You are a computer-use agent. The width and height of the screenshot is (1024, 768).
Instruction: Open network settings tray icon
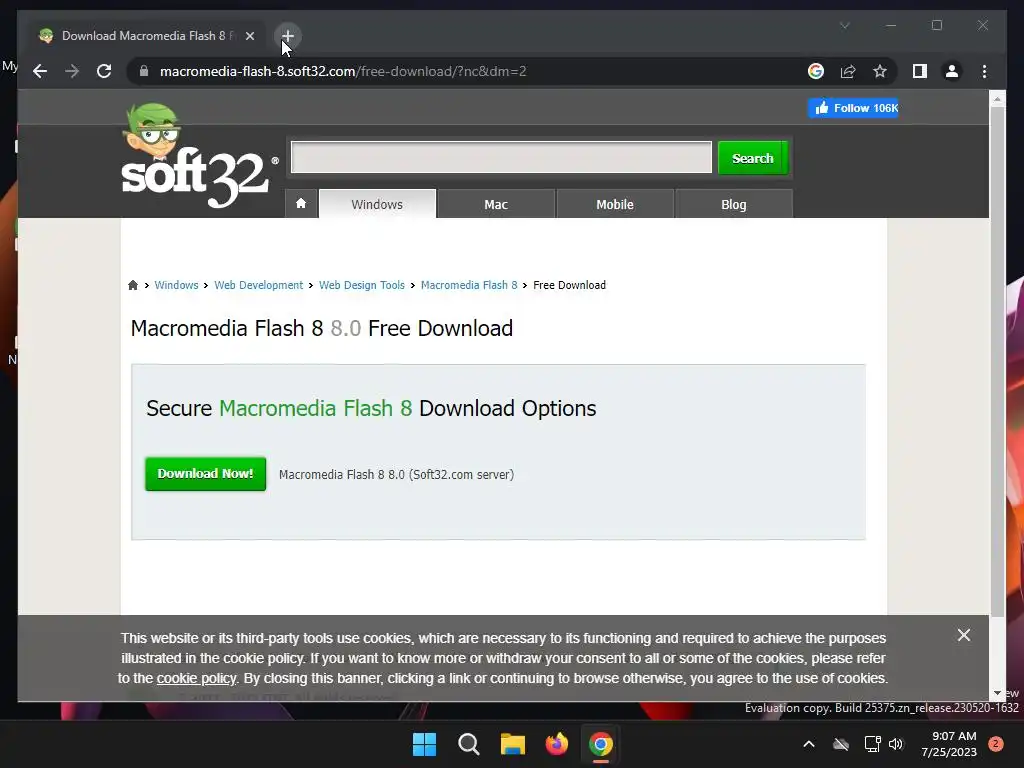[x=872, y=744]
